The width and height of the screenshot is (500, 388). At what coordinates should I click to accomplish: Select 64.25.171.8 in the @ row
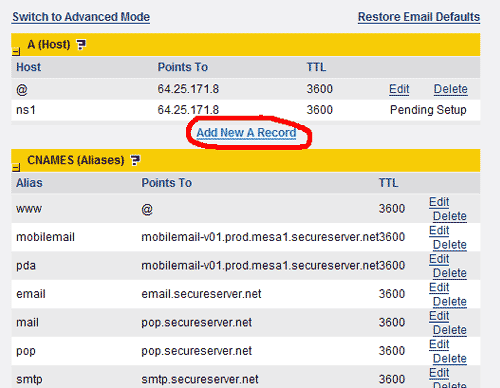pos(188,89)
